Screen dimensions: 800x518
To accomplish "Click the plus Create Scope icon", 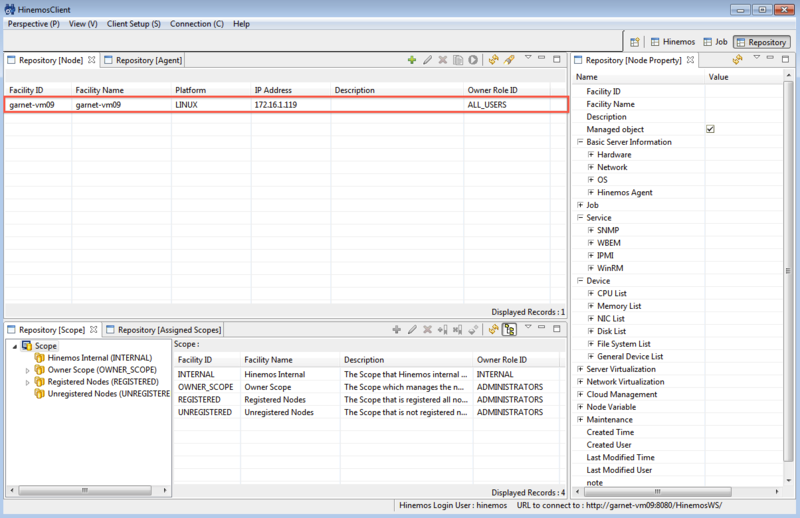I will point(396,330).
